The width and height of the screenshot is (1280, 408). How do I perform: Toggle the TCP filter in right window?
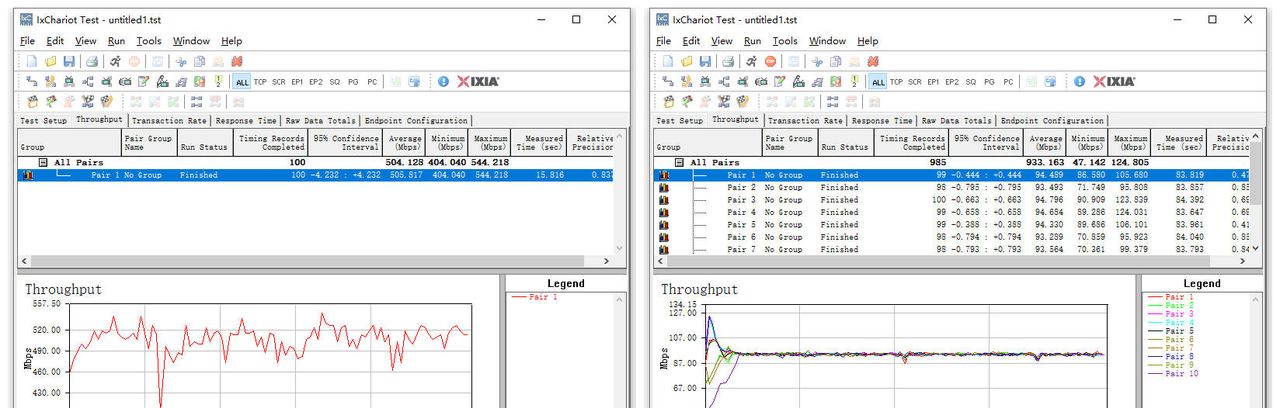[x=897, y=82]
